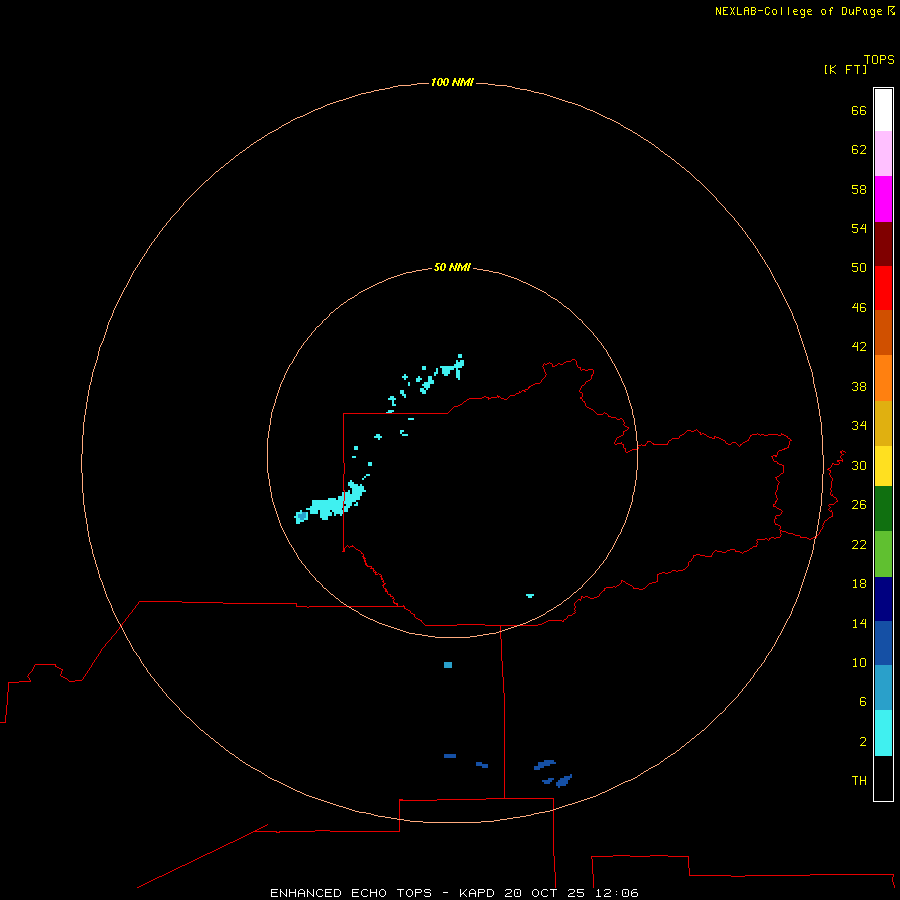Click the dark orange 46 kft swatch
This screenshot has width=900, height=900.
point(883,333)
